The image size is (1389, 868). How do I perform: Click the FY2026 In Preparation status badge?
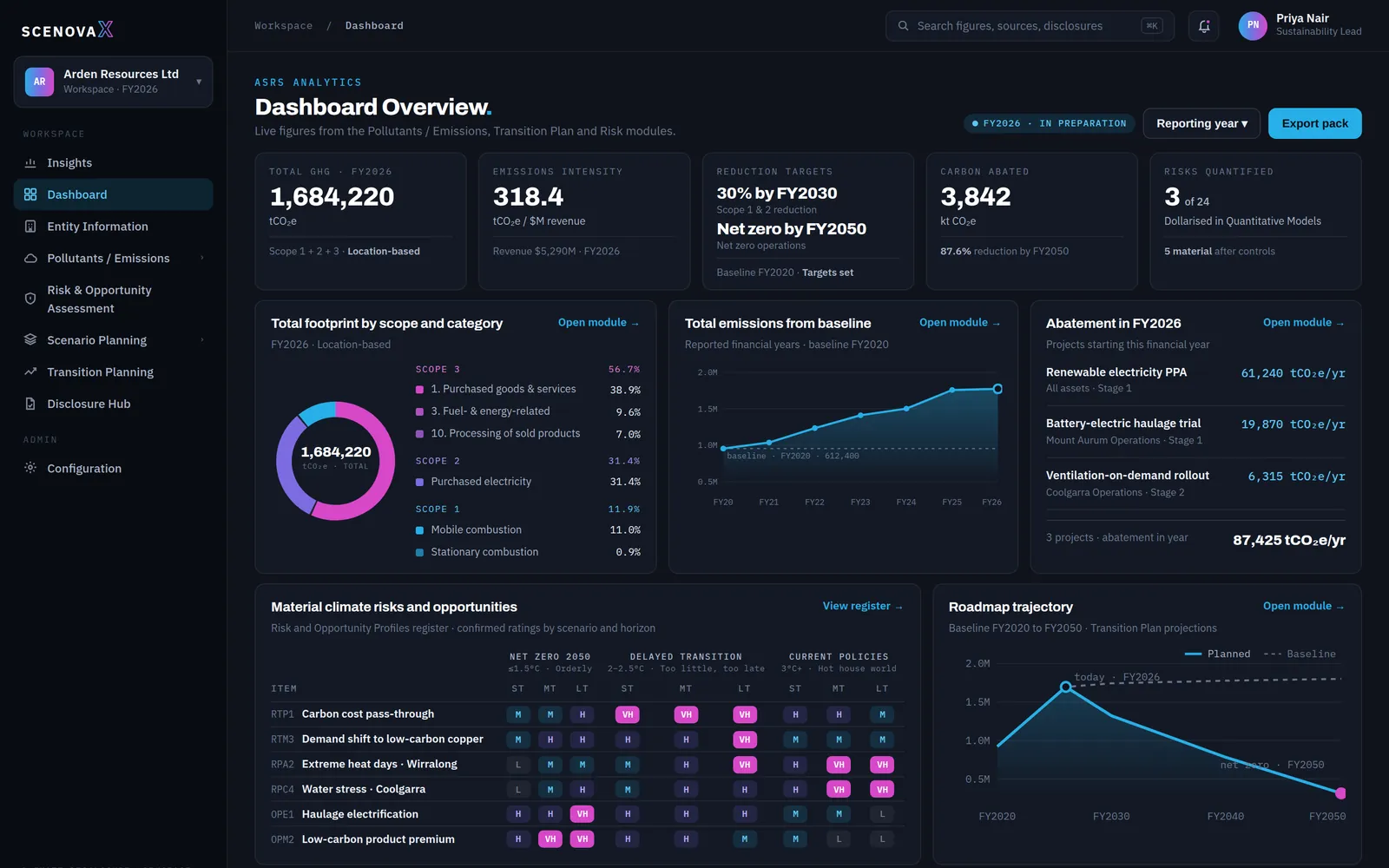[x=1049, y=123]
